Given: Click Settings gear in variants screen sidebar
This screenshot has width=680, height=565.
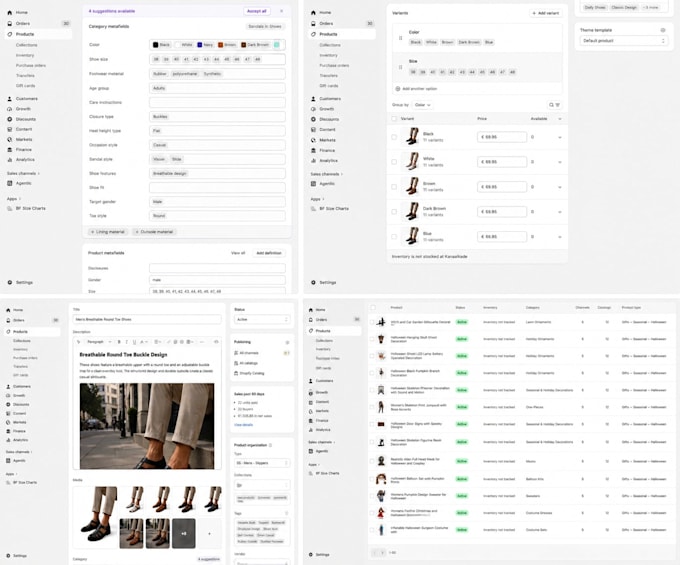Looking at the screenshot, I should 313,282.
